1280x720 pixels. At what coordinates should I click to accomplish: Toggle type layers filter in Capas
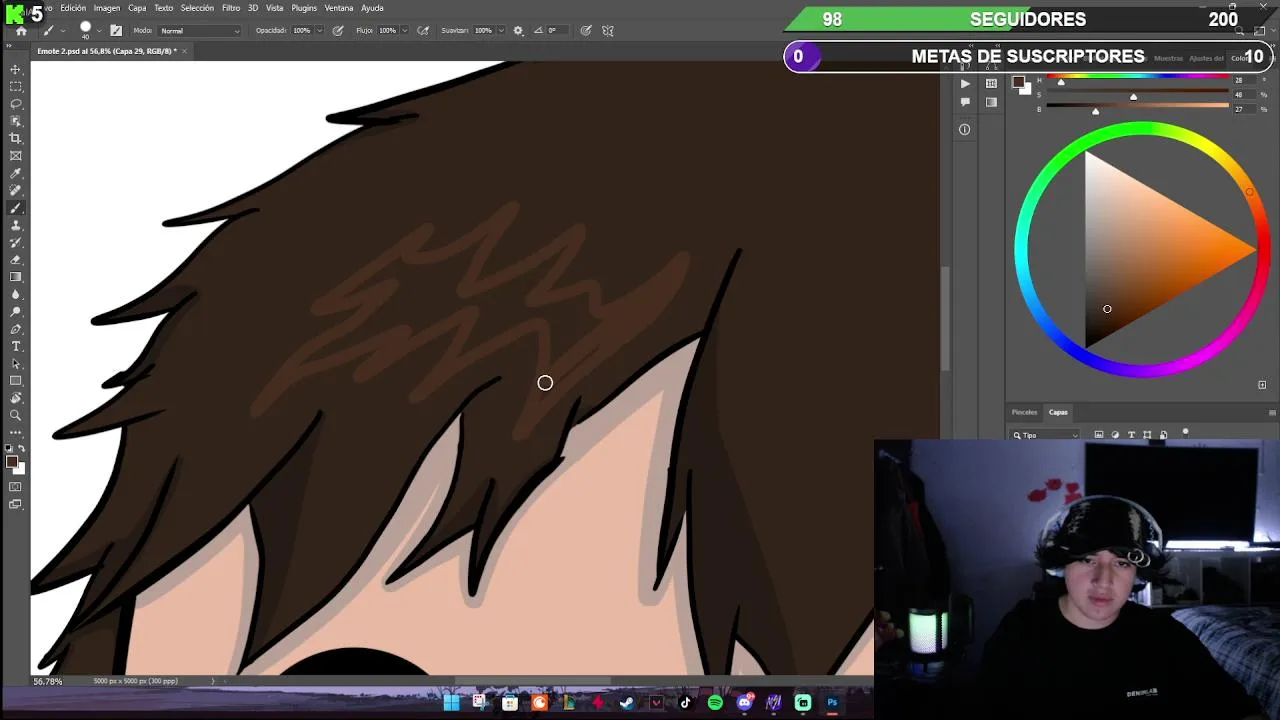click(x=1132, y=435)
